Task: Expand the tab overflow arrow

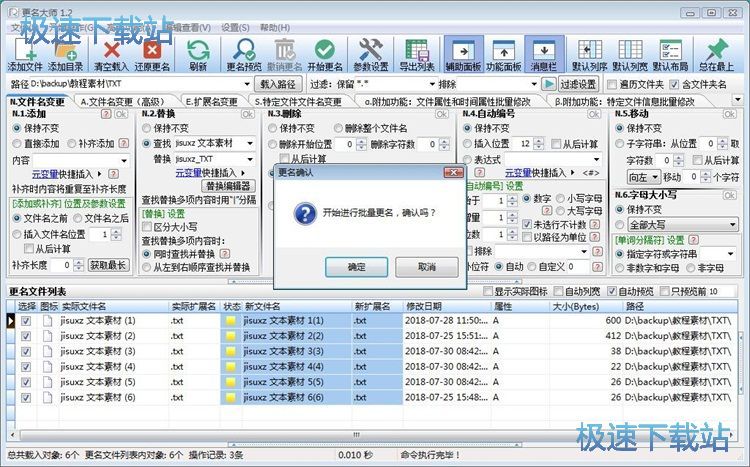Action: 737,100
